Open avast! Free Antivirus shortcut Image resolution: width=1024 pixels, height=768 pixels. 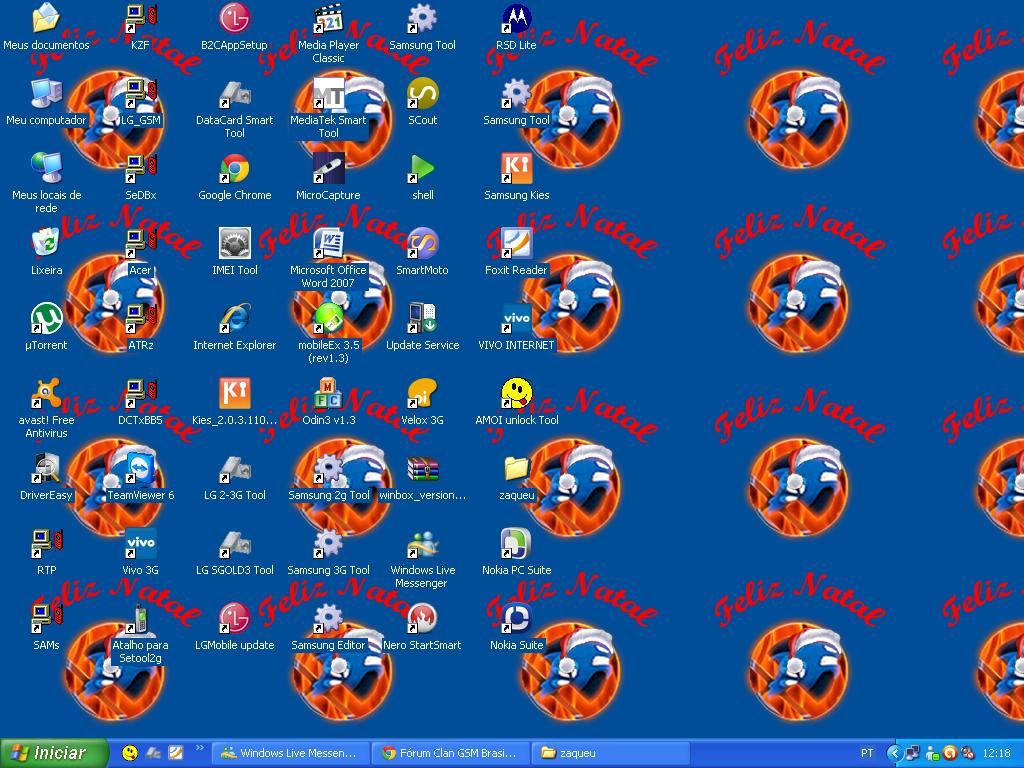(x=46, y=394)
